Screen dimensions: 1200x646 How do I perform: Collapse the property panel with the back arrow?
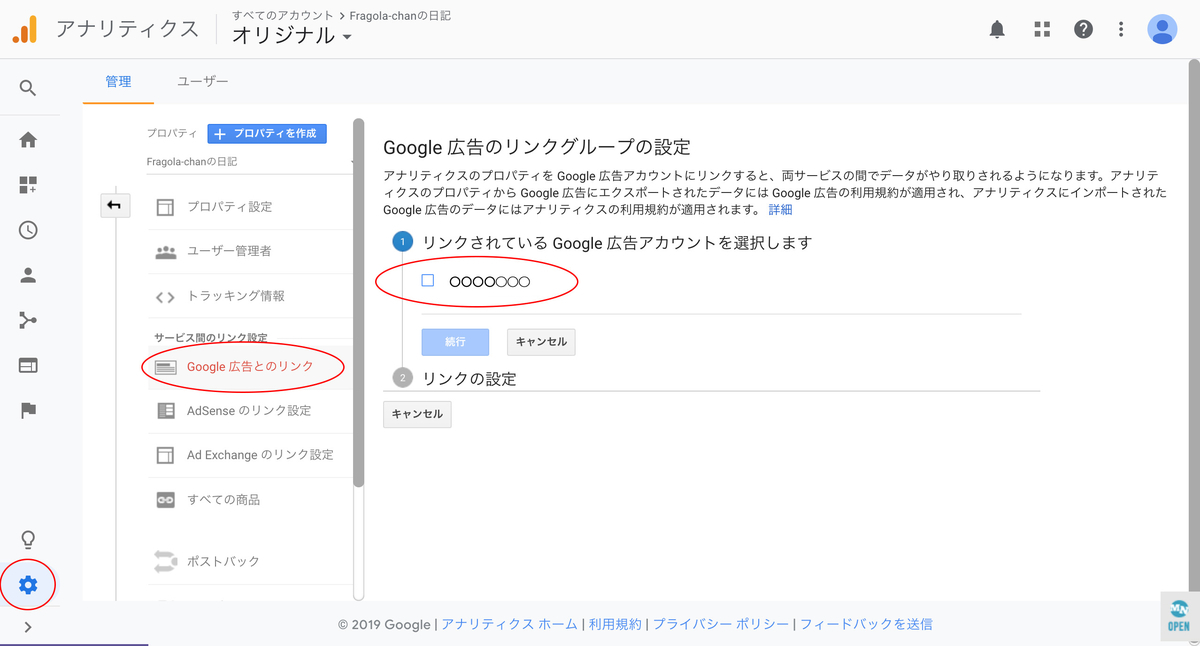[x=115, y=204]
